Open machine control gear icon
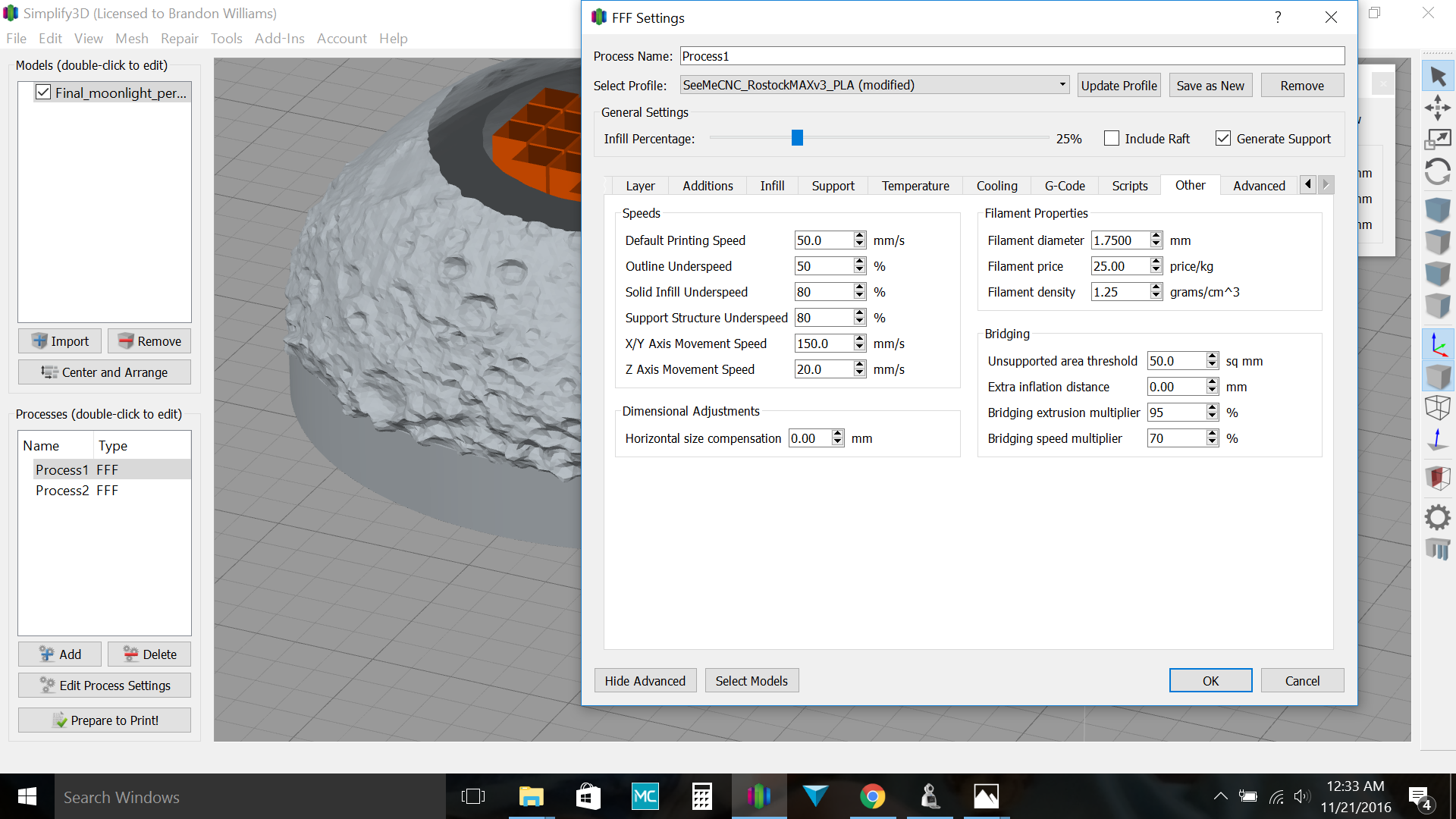The image size is (1456, 819). pyautogui.click(x=1438, y=518)
